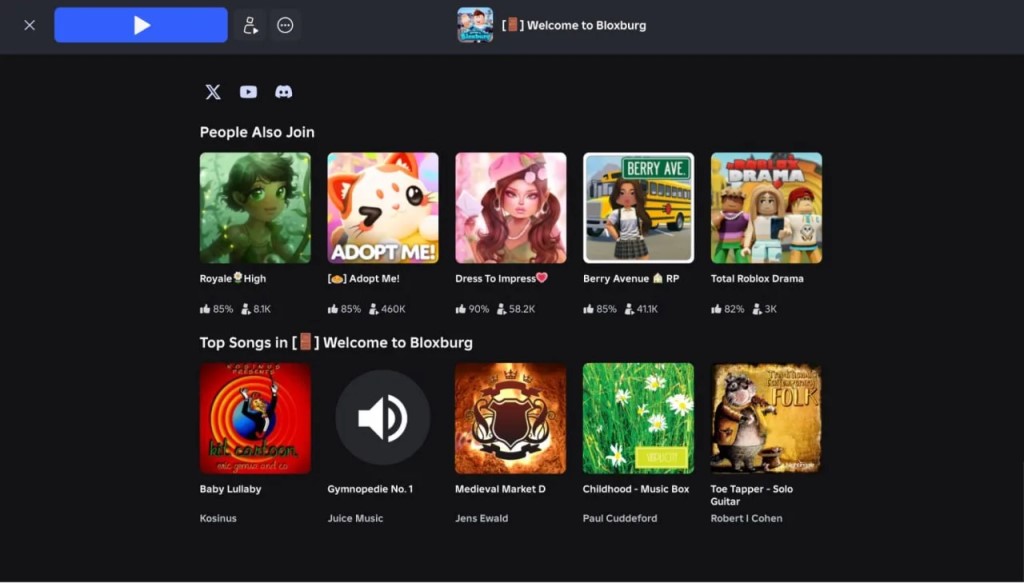Click the Childhood - Music Box song title

pyautogui.click(x=636, y=489)
